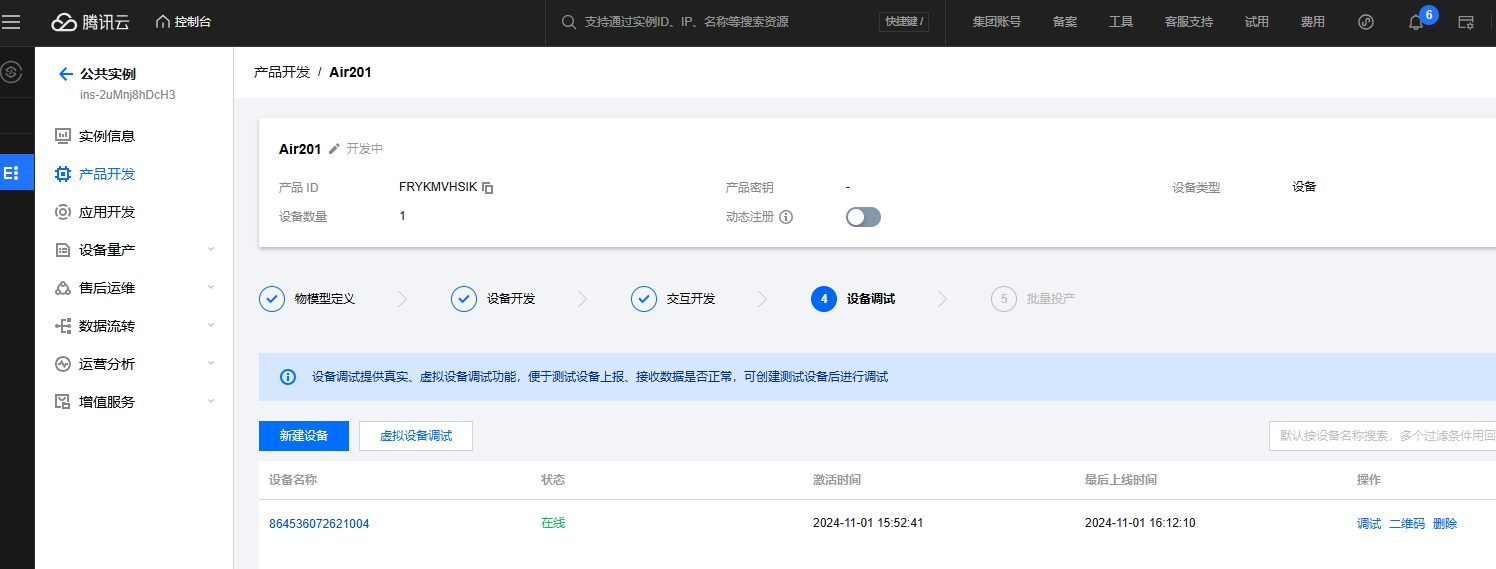This screenshot has height=569, width=1496.
Task: Click the 新建设备 button
Action: (304, 436)
